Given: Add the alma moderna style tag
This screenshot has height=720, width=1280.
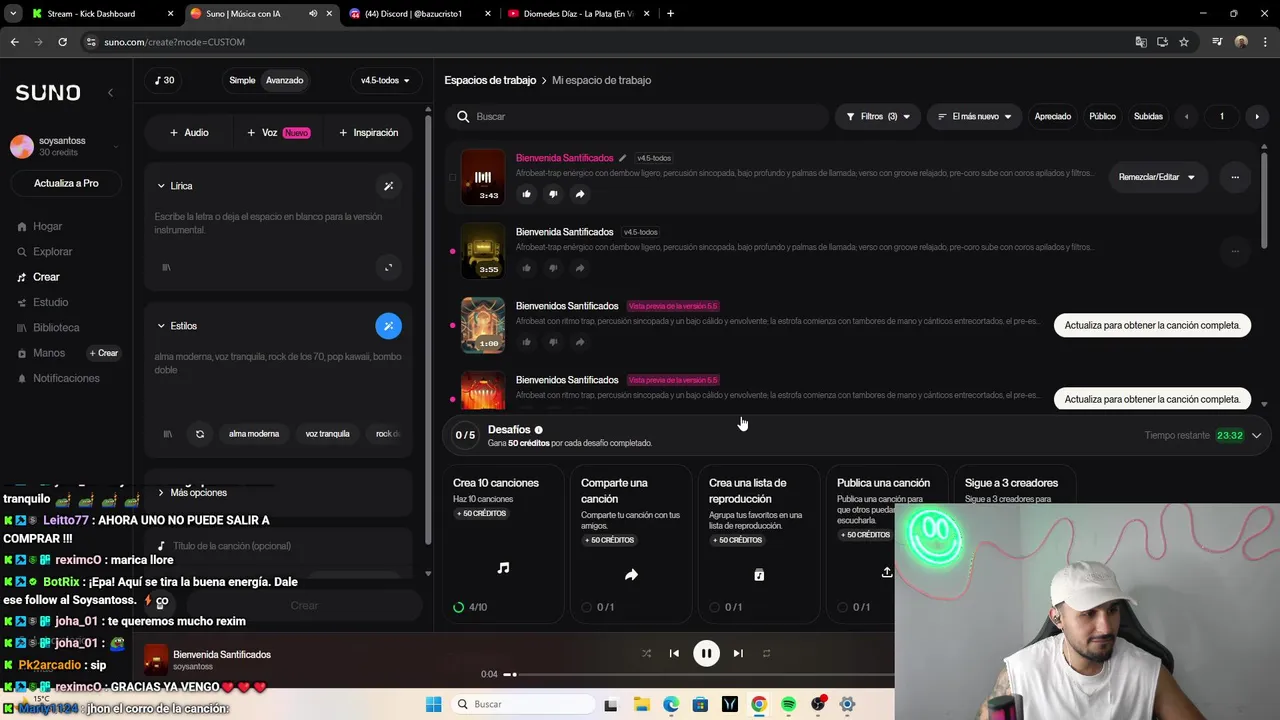Looking at the screenshot, I should tap(254, 434).
